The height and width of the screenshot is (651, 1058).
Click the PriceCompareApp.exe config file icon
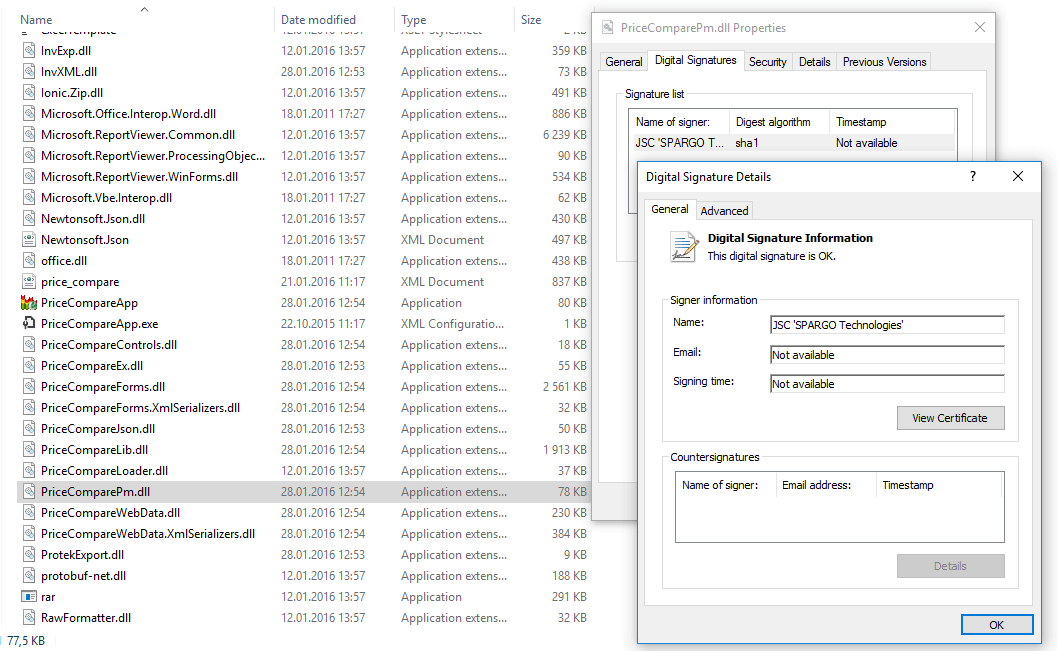[x=29, y=323]
